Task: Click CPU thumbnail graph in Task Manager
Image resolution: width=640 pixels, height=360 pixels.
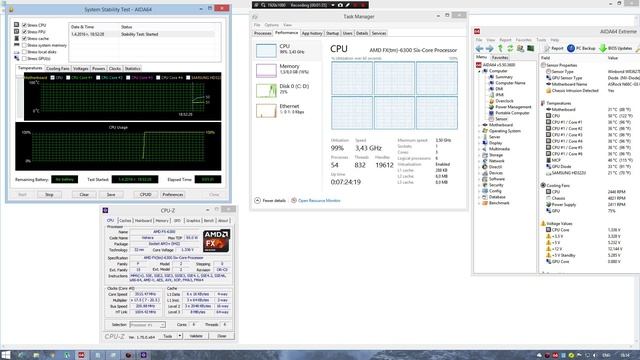Action: coord(266,50)
